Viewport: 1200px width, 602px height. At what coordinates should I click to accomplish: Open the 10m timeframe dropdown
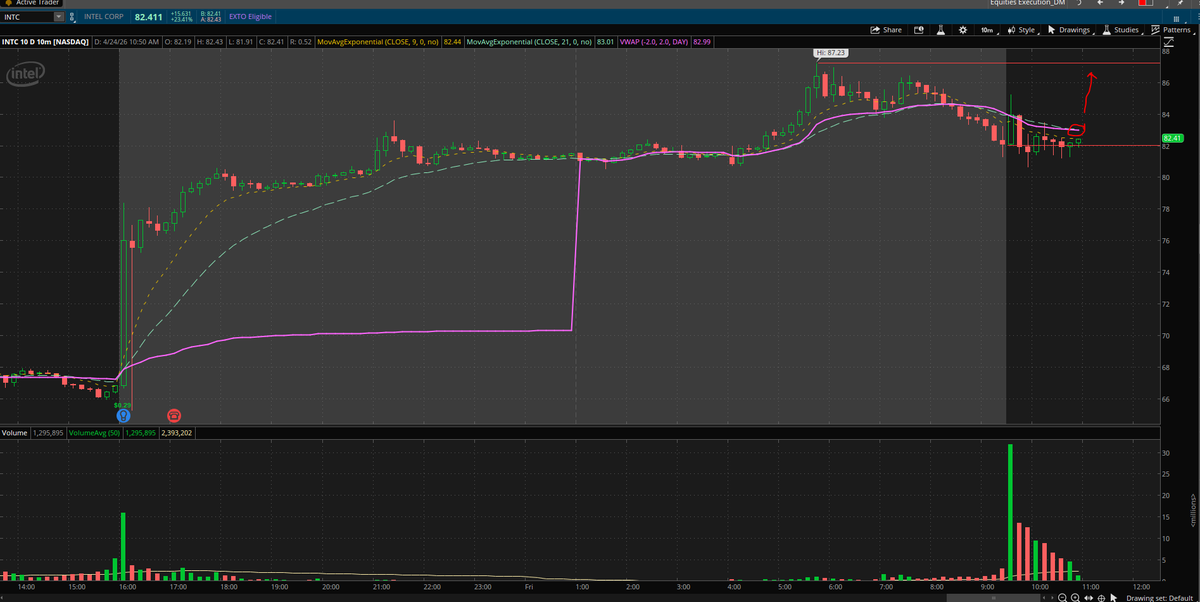(x=988, y=30)
